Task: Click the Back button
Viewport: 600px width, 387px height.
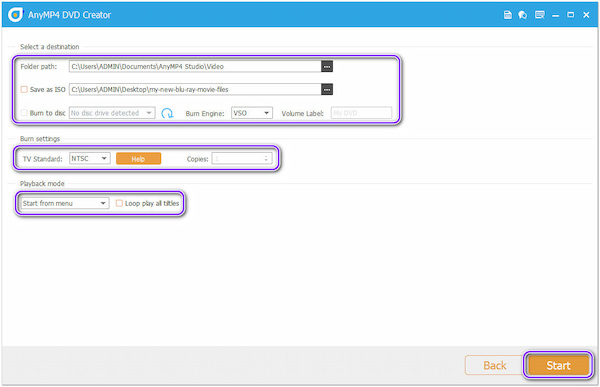Action: tap(494, 365)
